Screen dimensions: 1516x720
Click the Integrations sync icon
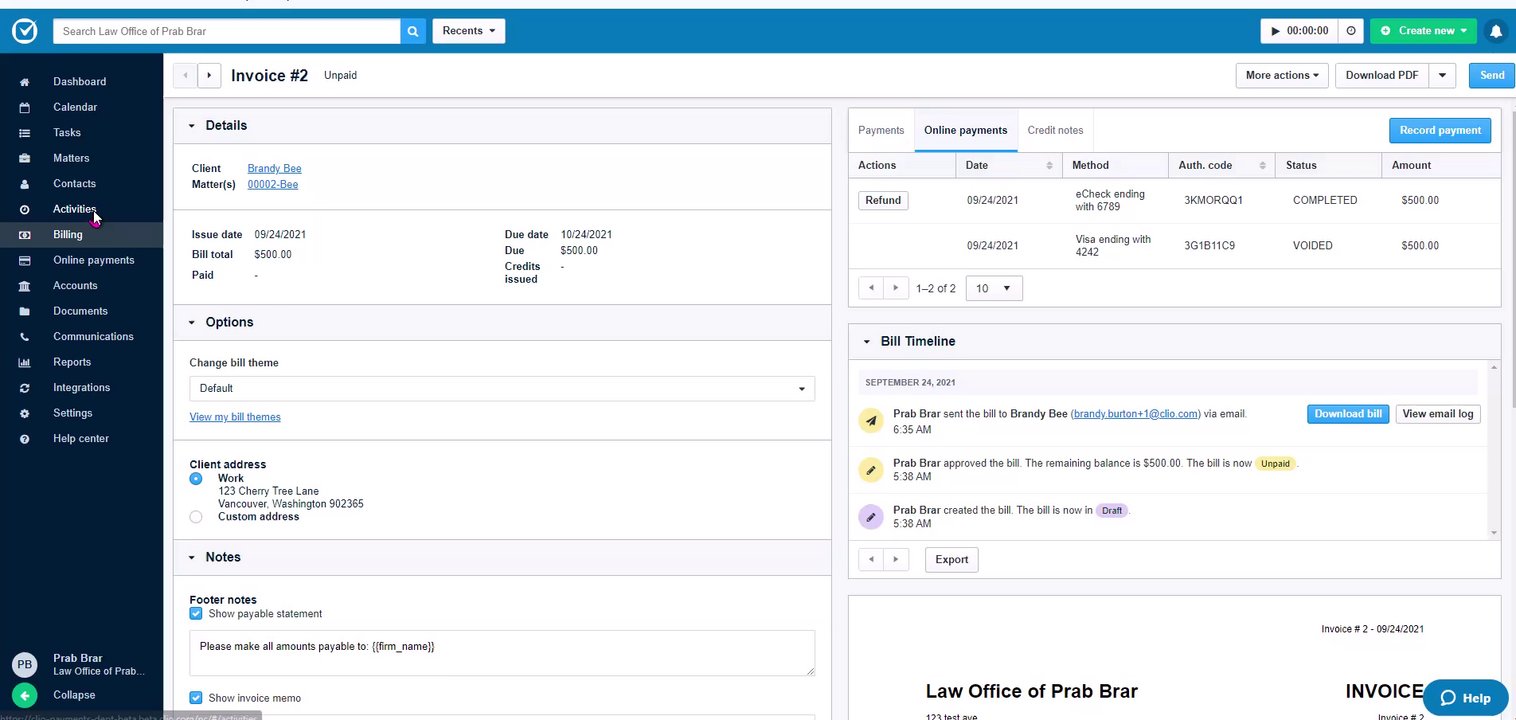tap(25, 388)
